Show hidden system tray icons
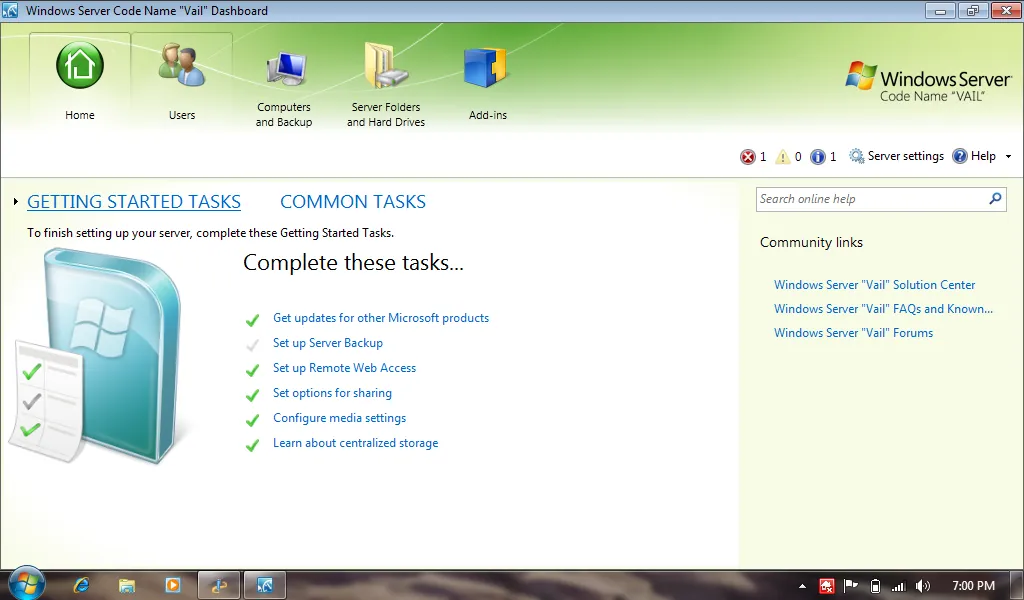This screenshot has height=600, width=1024. (x=803, y=586)
